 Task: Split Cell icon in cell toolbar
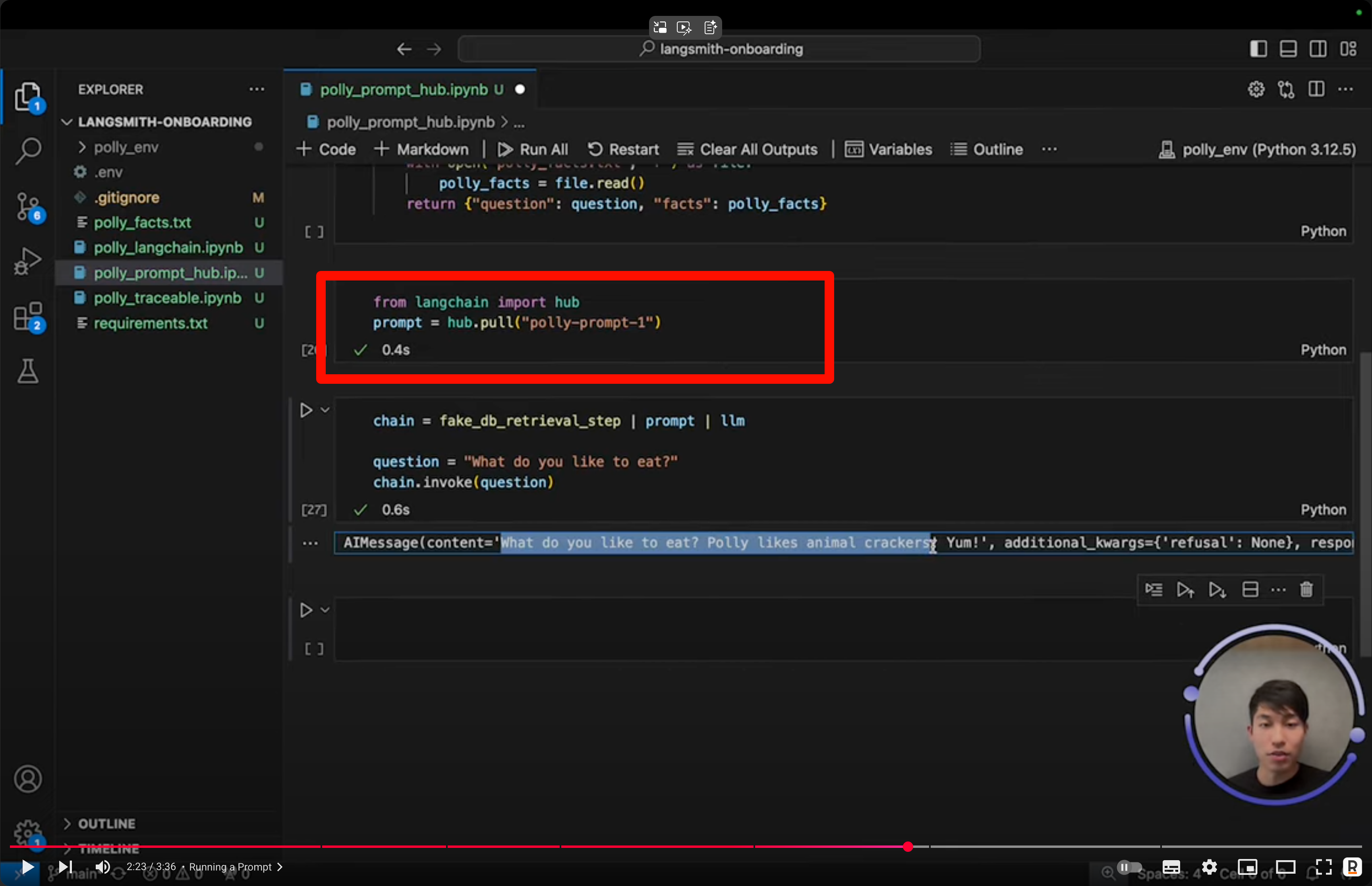1250,590
